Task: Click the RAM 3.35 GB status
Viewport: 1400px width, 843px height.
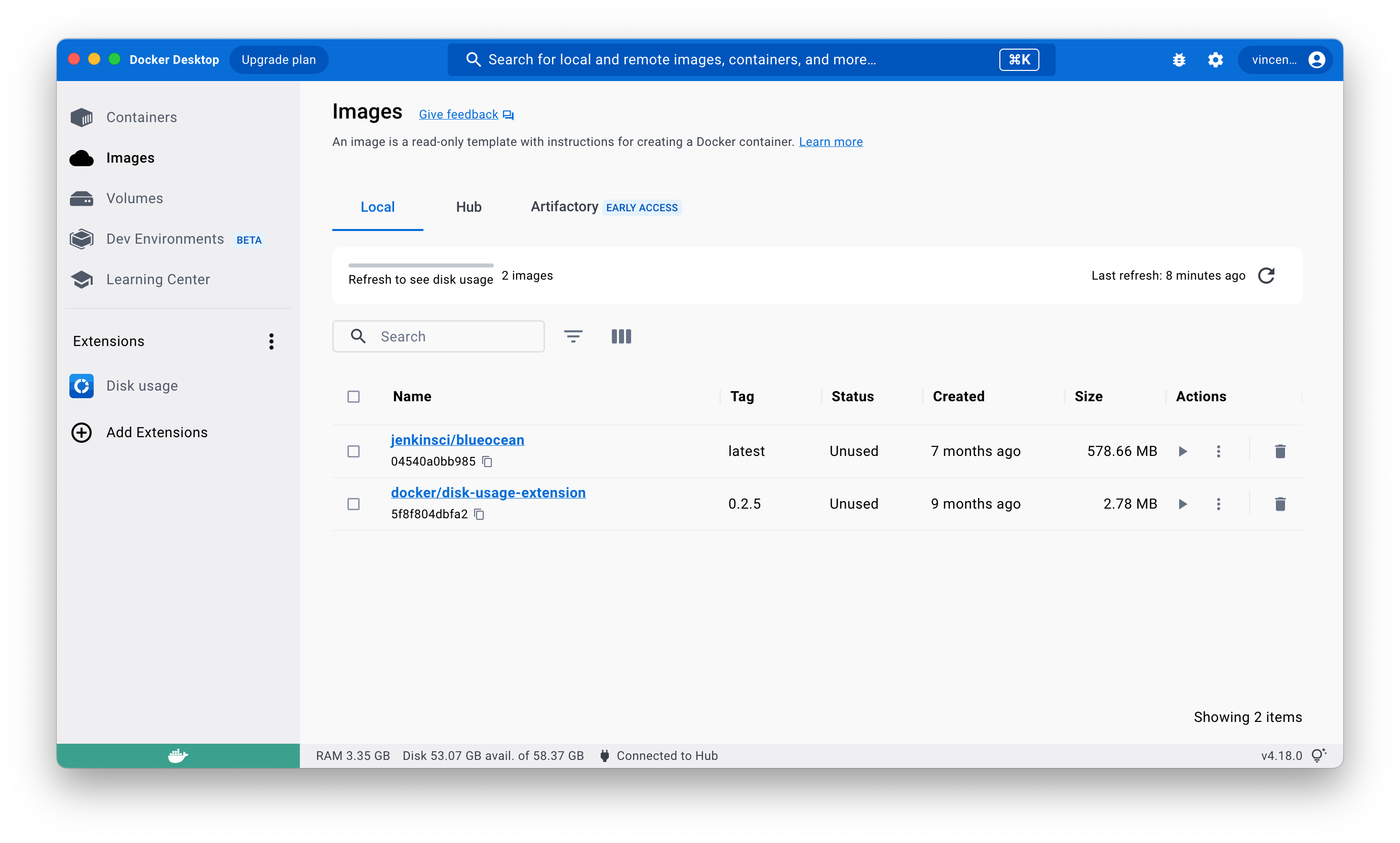Action: tap(353, 755)
